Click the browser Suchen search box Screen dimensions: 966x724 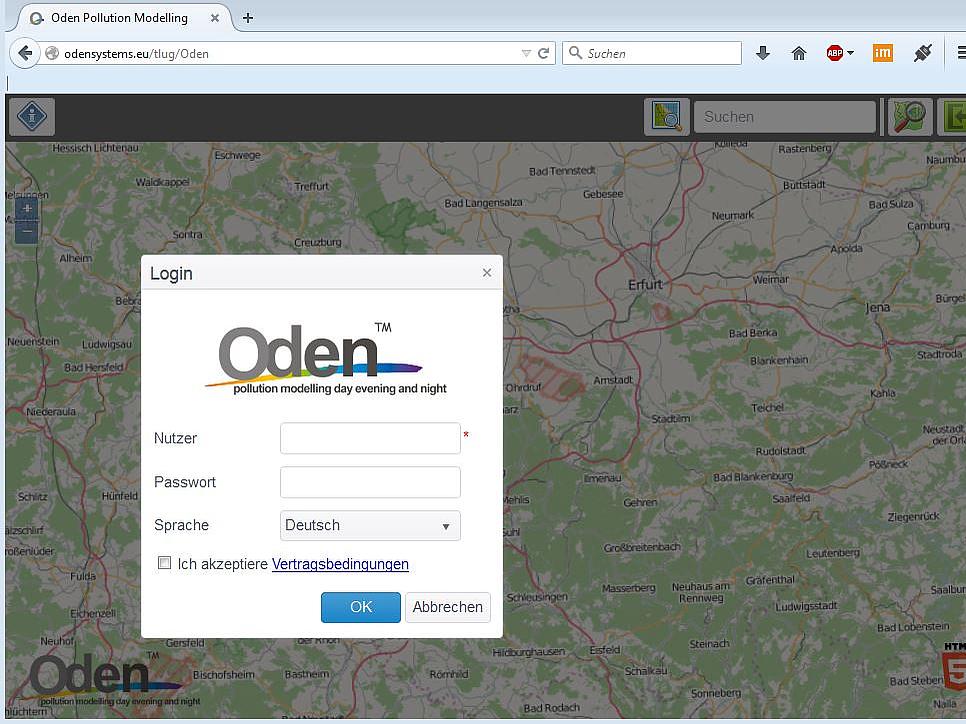click(652, 53)
